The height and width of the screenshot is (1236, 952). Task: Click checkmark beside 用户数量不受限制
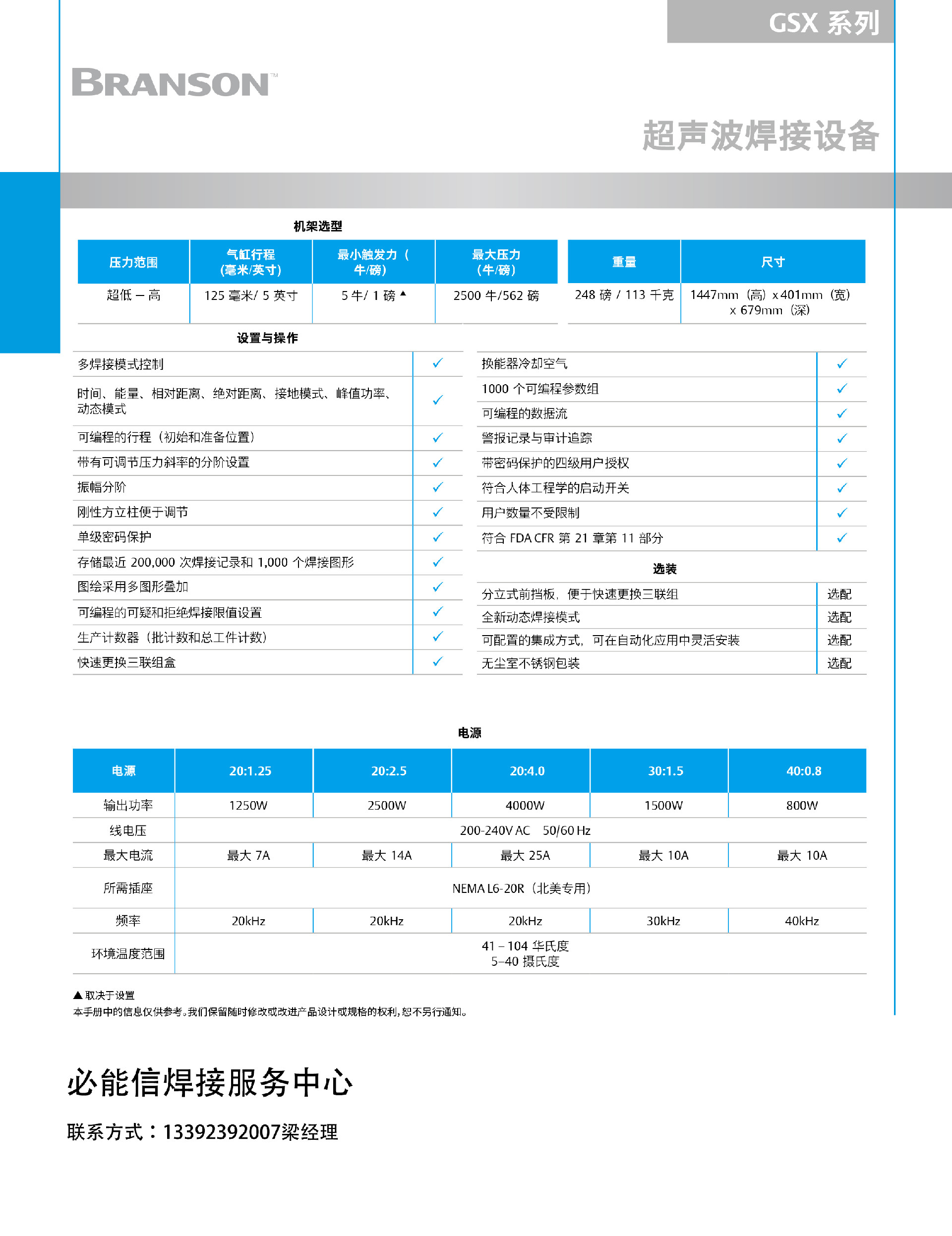[x=841, y=513]
